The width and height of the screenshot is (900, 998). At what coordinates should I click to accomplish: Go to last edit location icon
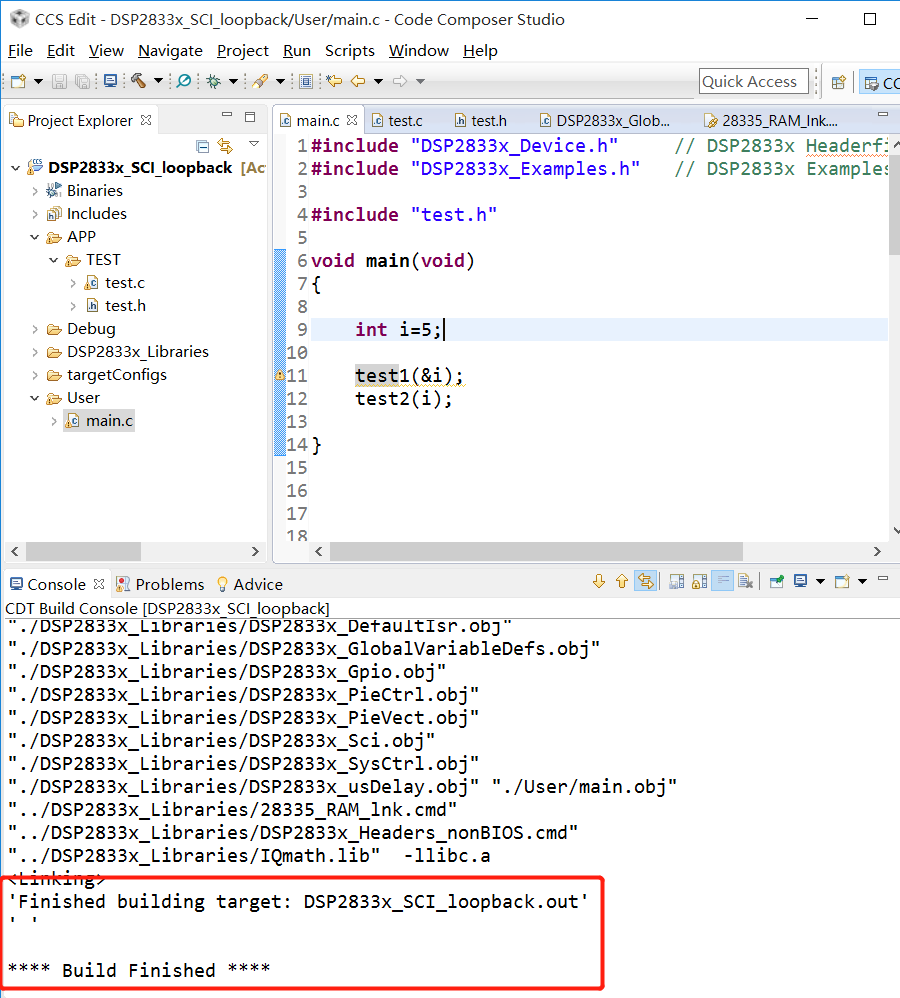click(x=334, y=81)
